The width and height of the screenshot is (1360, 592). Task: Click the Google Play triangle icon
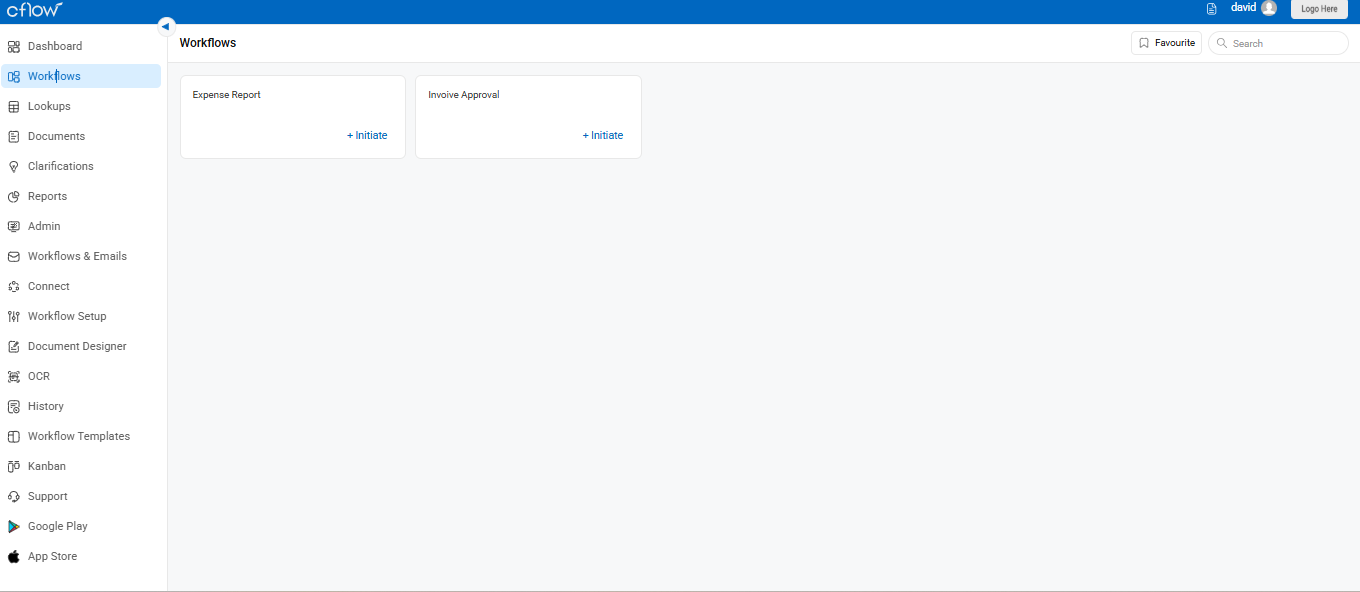(14, 526)
